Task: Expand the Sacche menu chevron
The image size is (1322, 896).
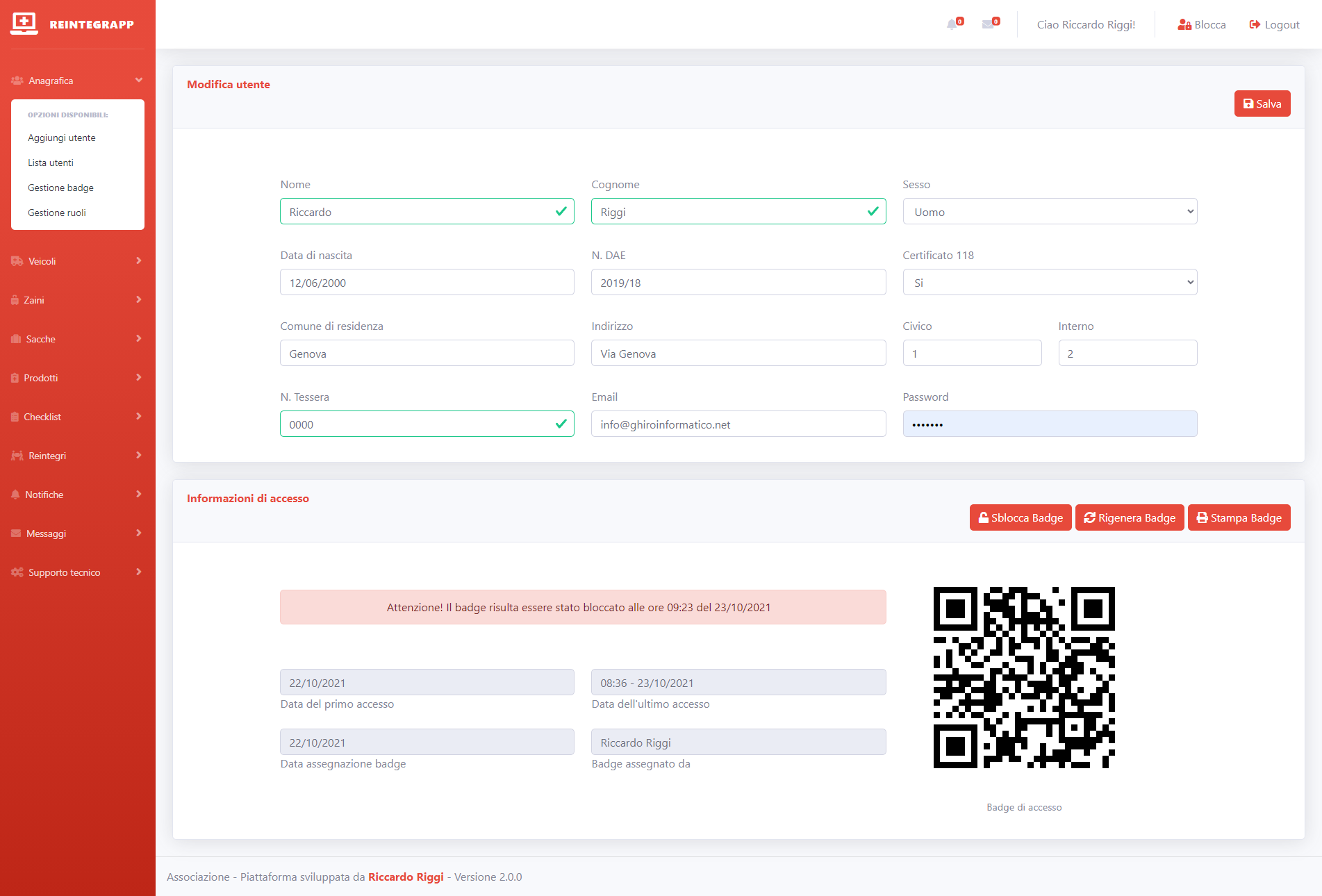Action: (139, 338)
